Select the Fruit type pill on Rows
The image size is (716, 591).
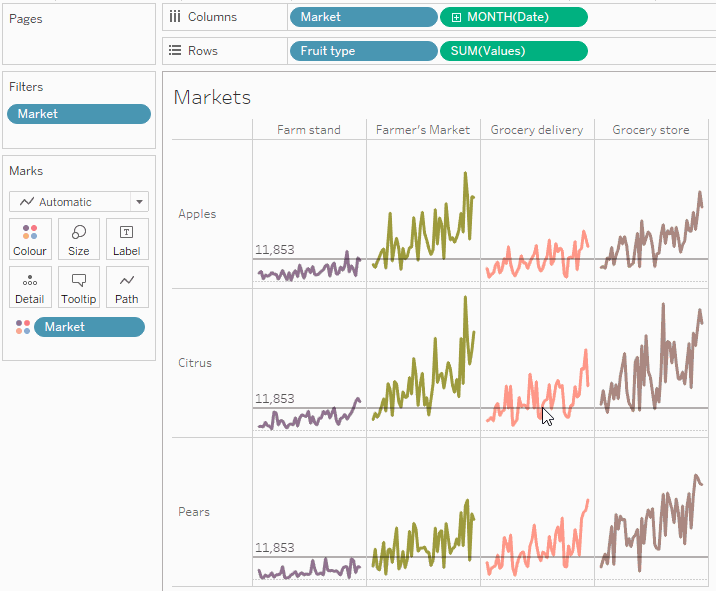click(x=363, y=51)
